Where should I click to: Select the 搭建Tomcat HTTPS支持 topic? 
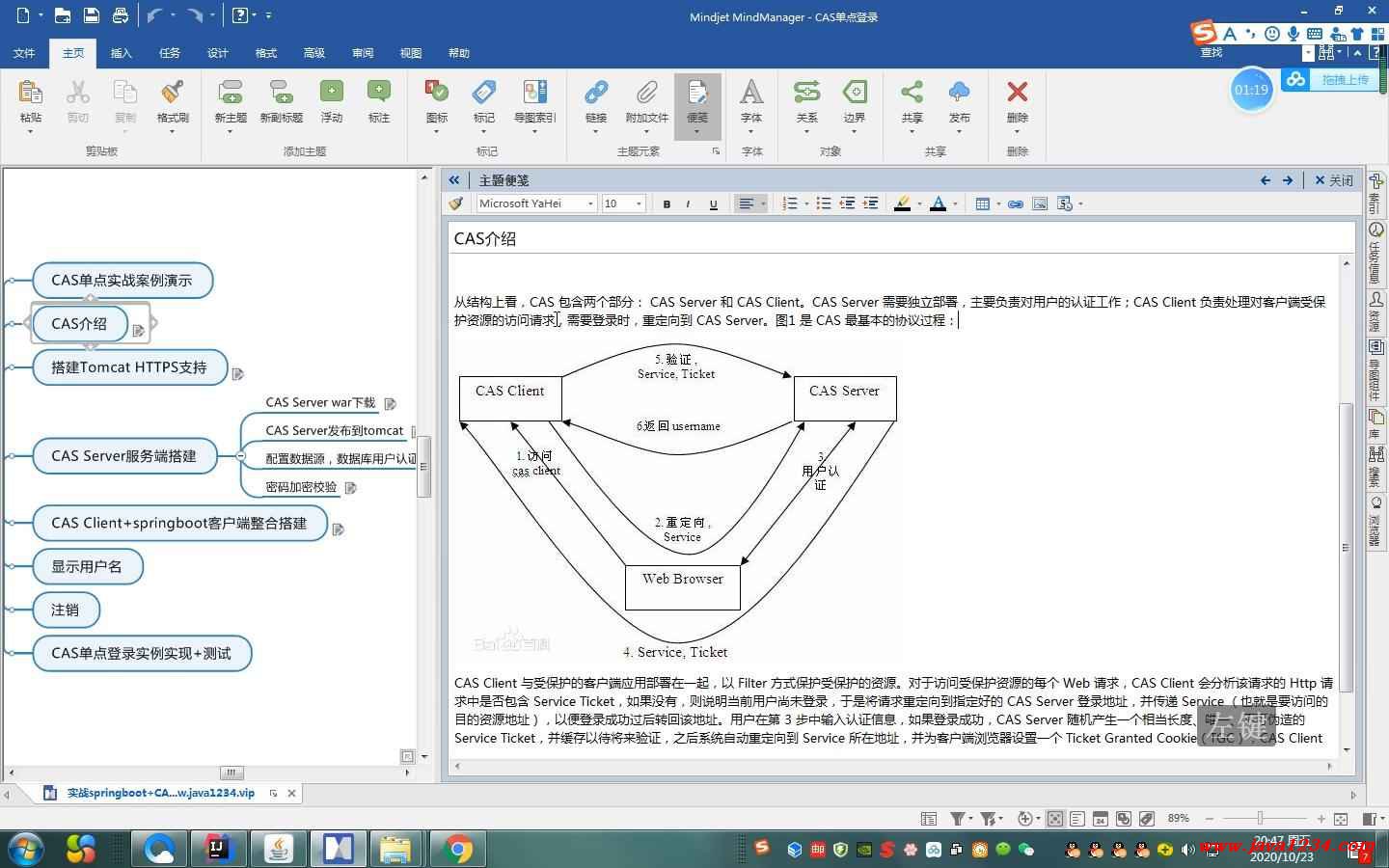click(129, 367)
